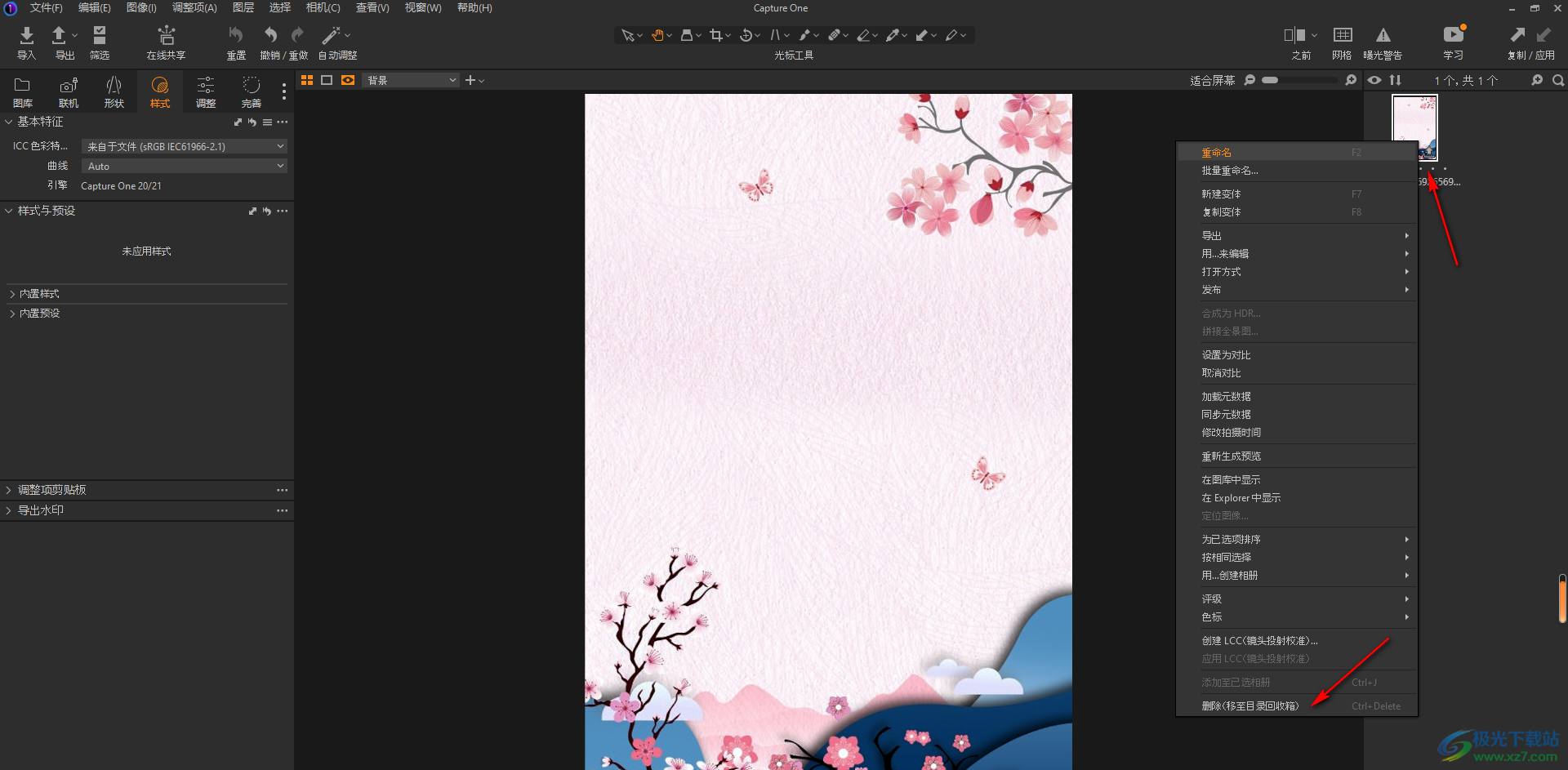This screenshot has height=770, width=1568.
Task: Click Delete (移至目录回收箱) menu entry
Action: click(x=1249, y=706)
